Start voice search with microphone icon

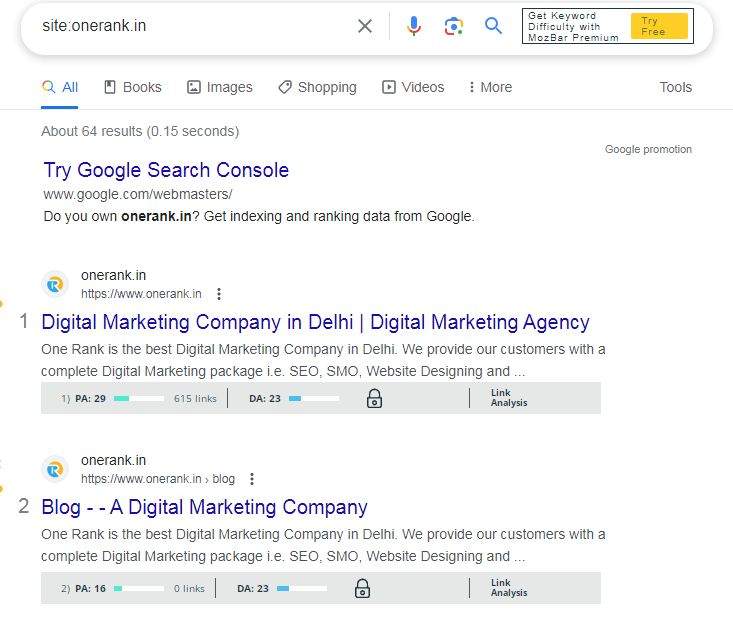pos(414,26)
